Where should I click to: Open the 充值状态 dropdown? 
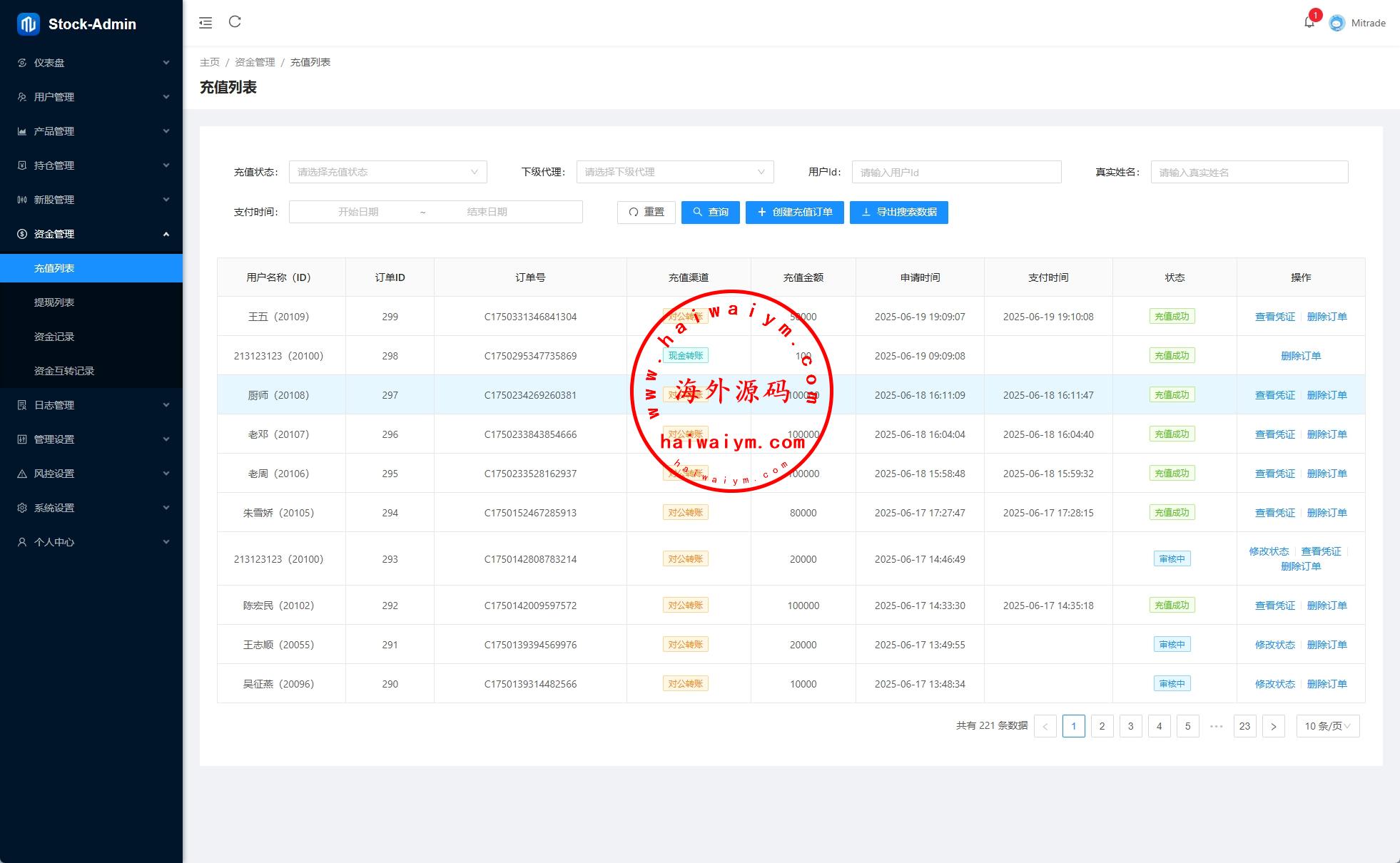pos(387,172)
